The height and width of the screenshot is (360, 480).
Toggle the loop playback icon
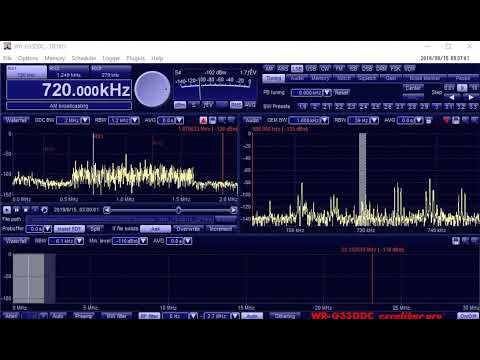pos(44,210)
